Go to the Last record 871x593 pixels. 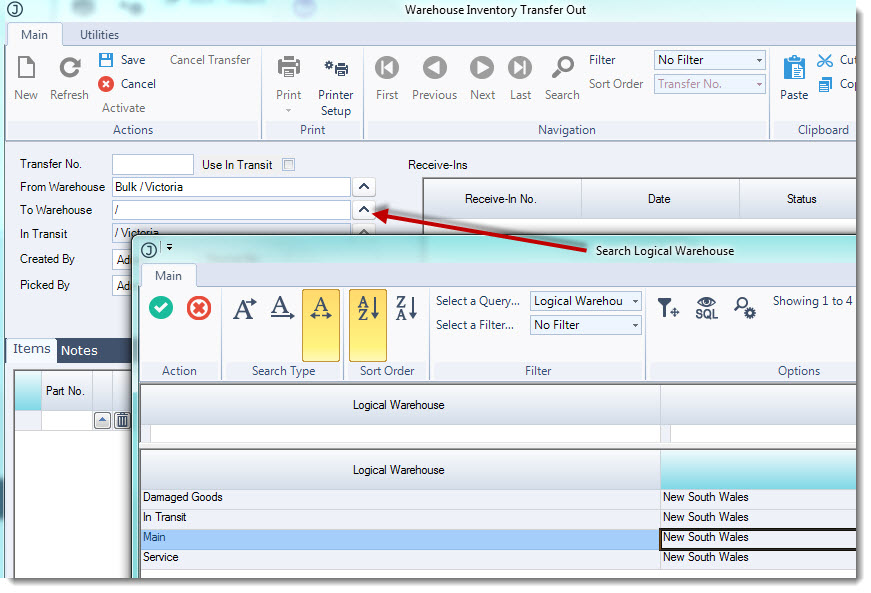tap(520, 68)
